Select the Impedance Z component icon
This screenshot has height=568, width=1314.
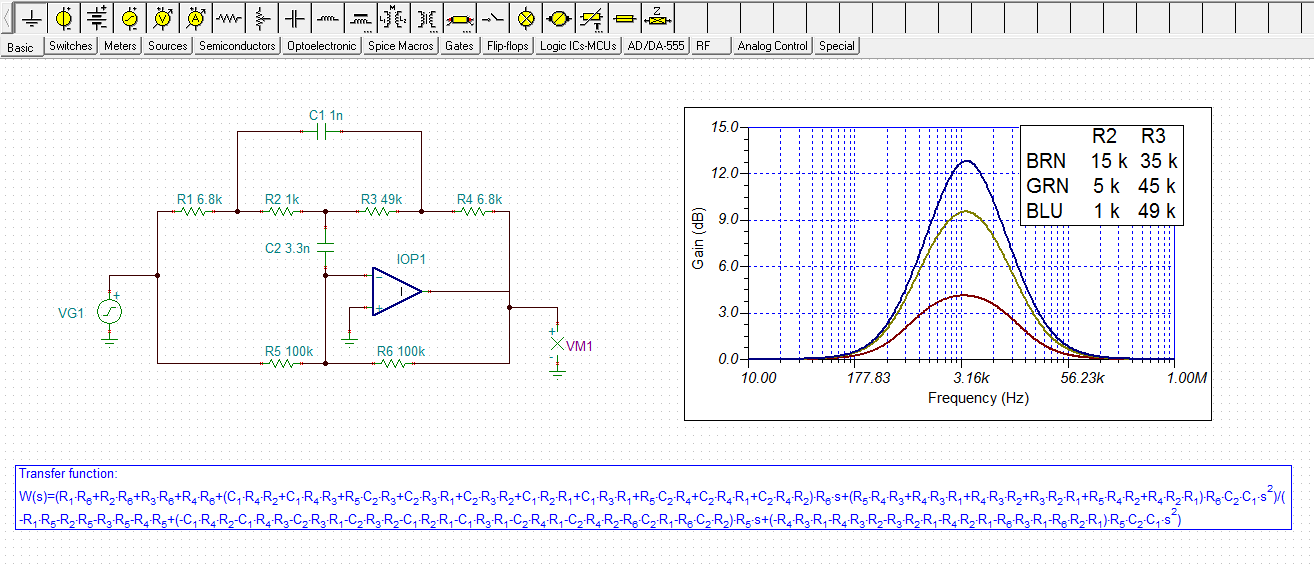pos(659,18)
